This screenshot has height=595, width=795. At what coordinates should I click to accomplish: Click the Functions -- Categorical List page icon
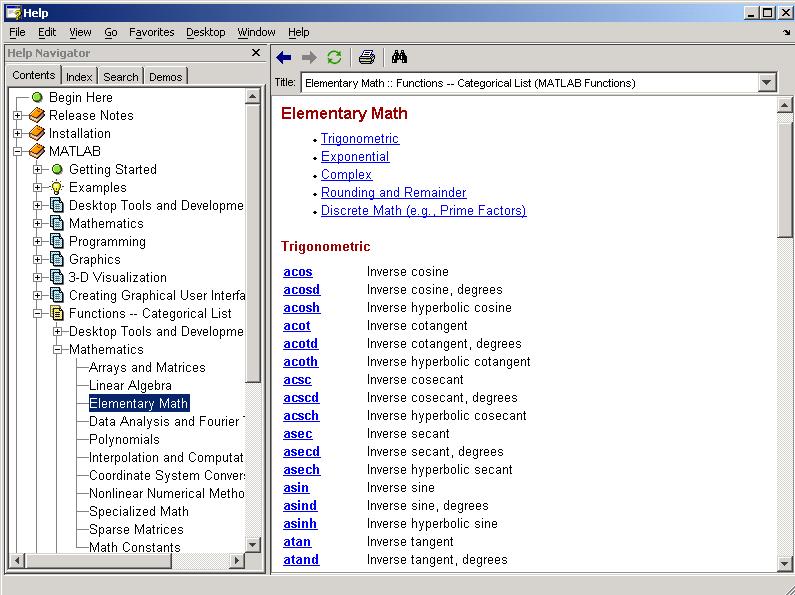click(57, 313)
